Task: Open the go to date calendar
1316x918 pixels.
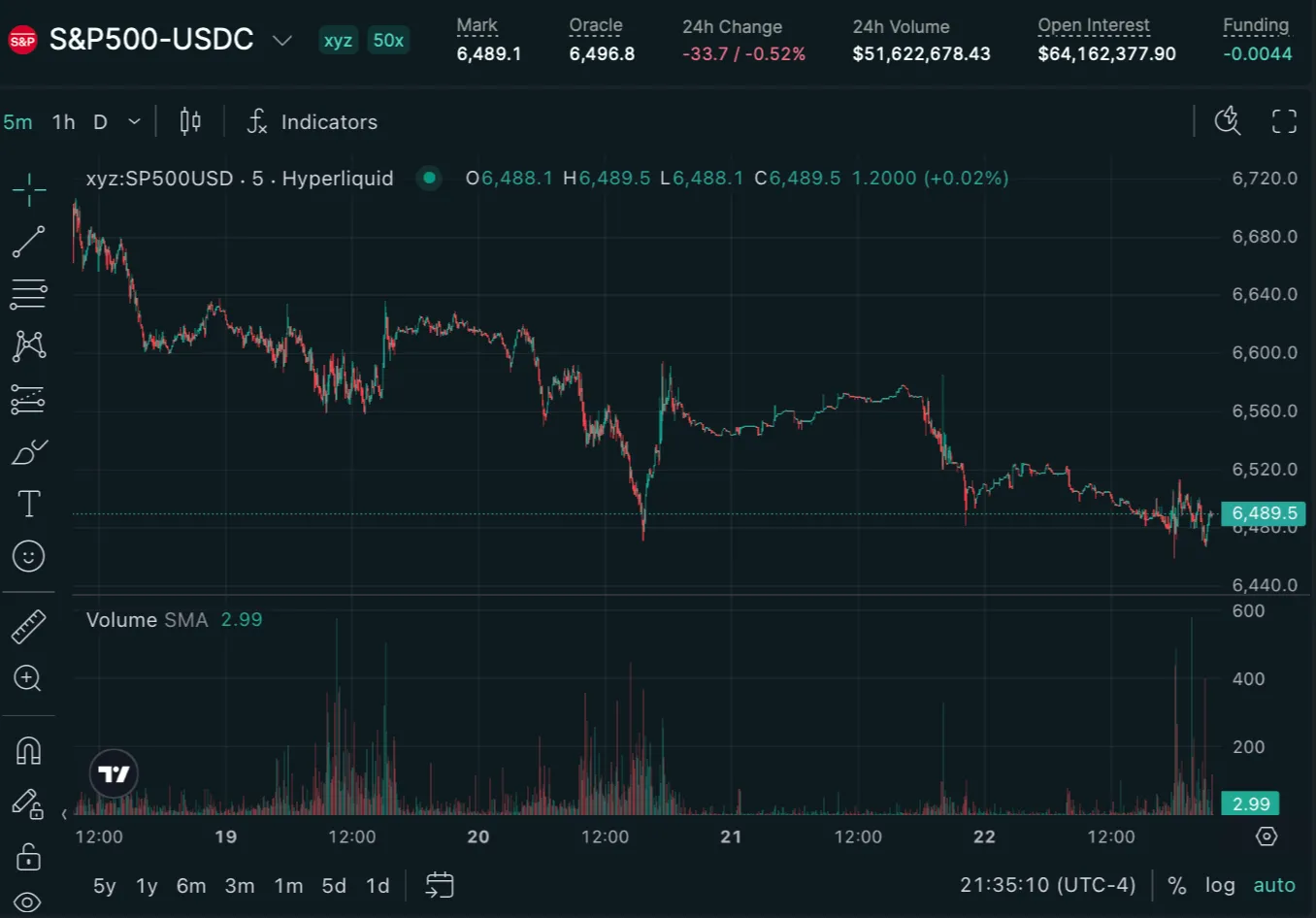Action: pyautogui.click(x=440, y=885)
